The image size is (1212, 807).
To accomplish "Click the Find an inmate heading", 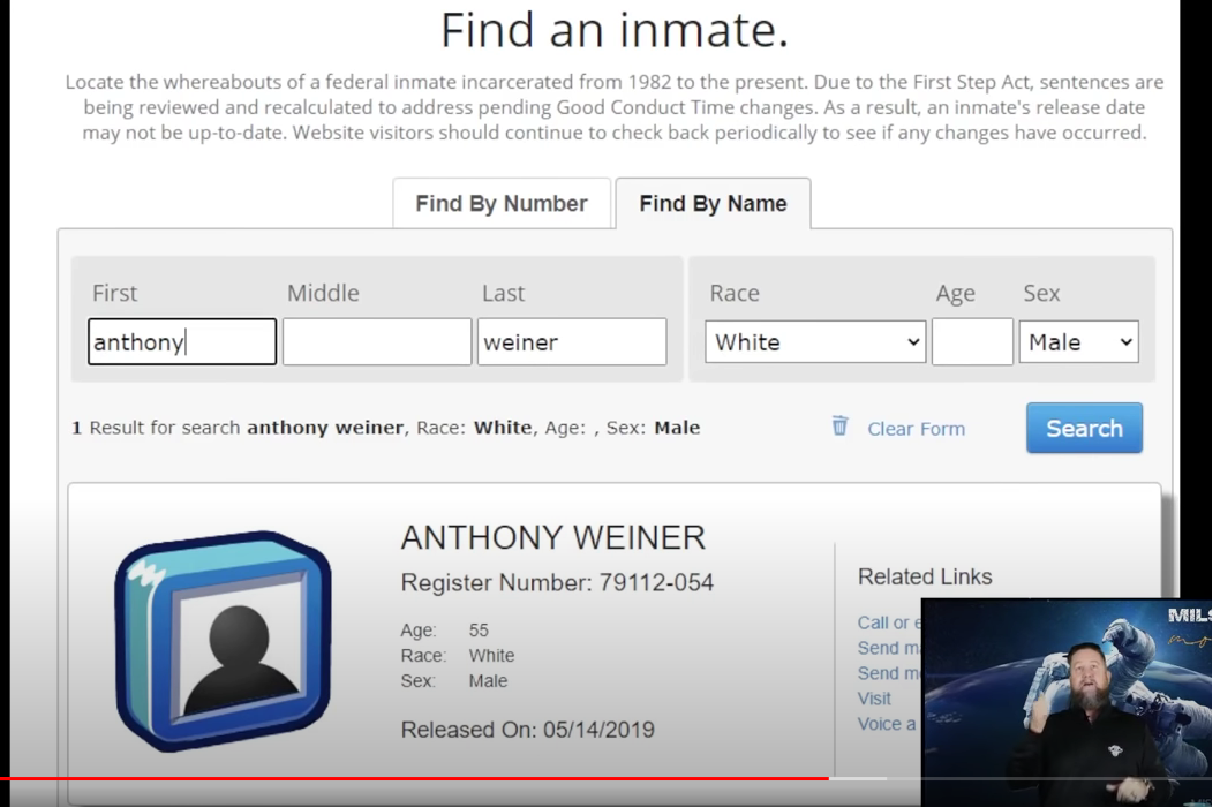I will (614, 30).
